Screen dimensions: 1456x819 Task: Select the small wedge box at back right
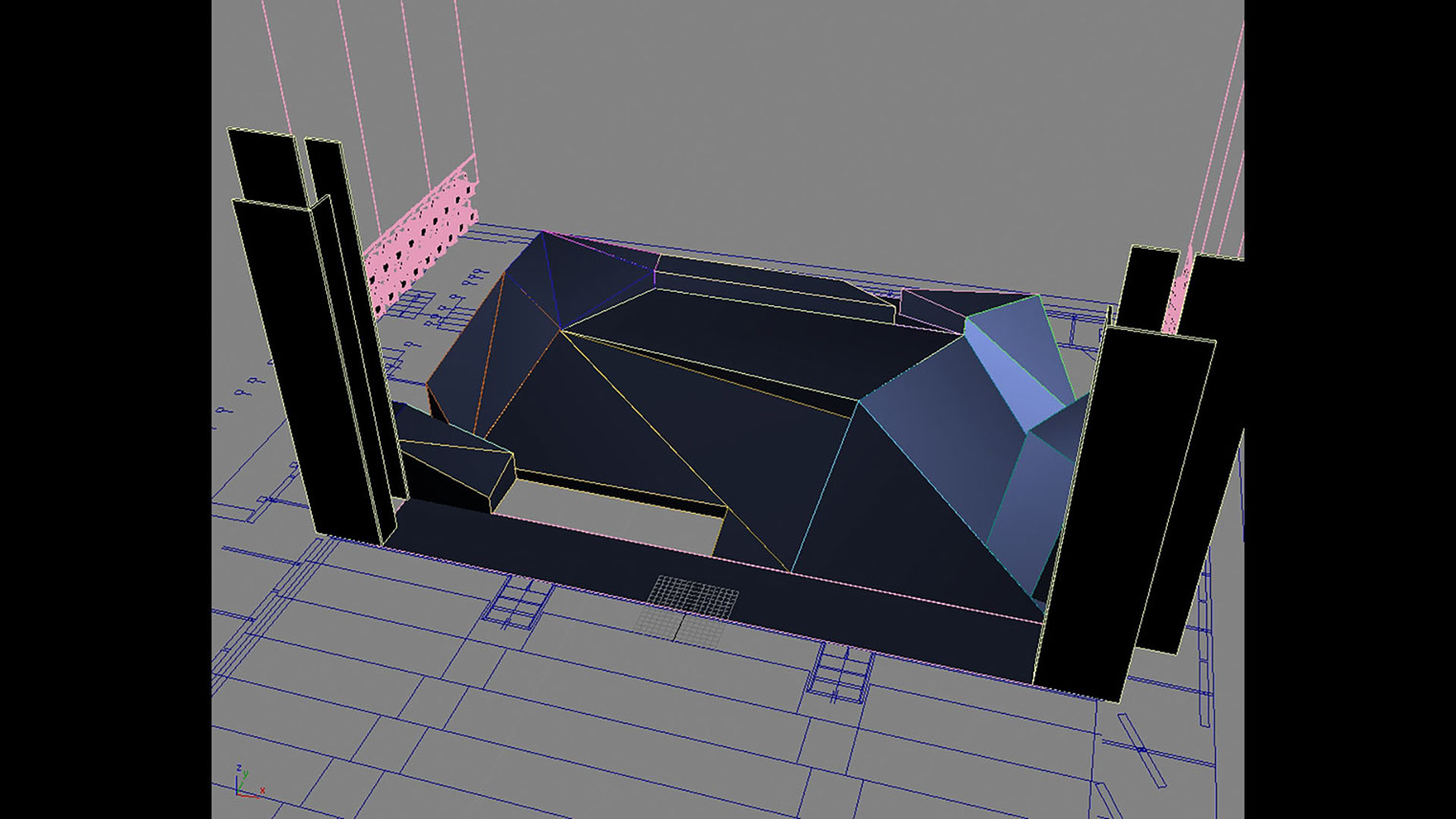933,308
